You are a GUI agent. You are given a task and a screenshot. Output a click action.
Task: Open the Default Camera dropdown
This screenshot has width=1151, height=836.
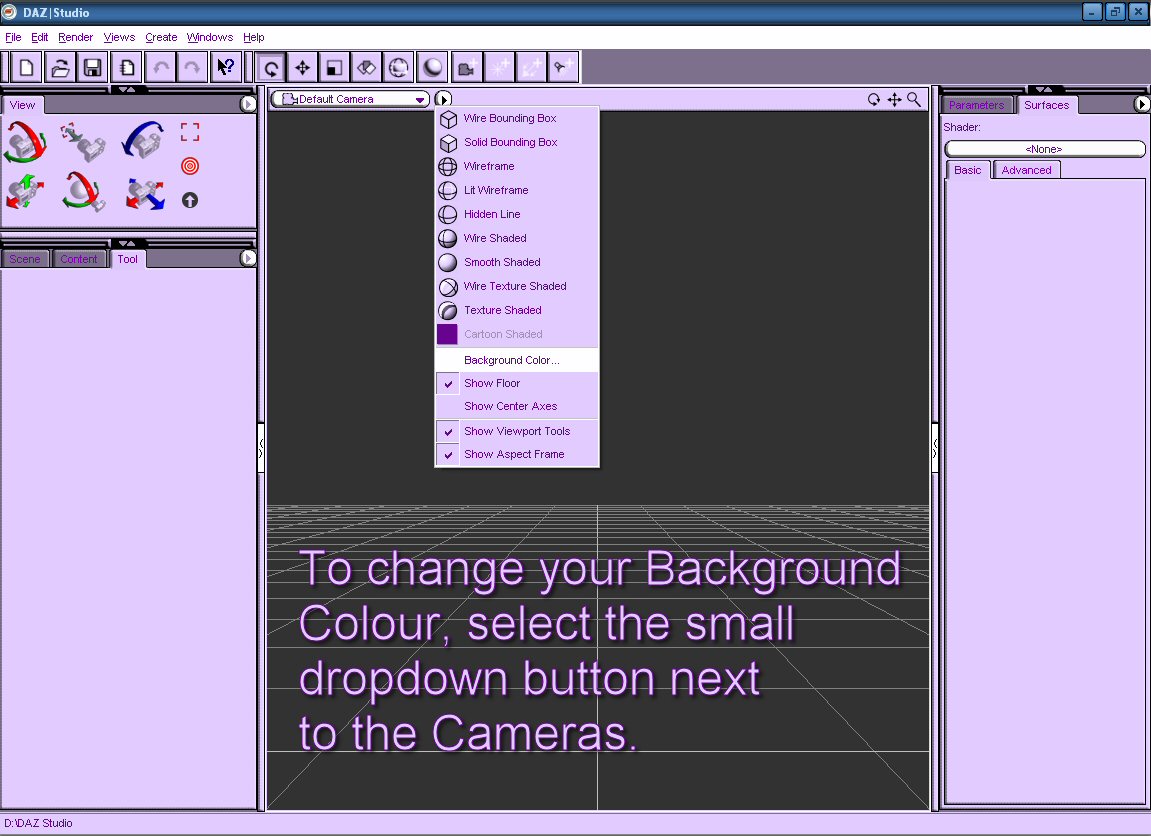point(351,99)
